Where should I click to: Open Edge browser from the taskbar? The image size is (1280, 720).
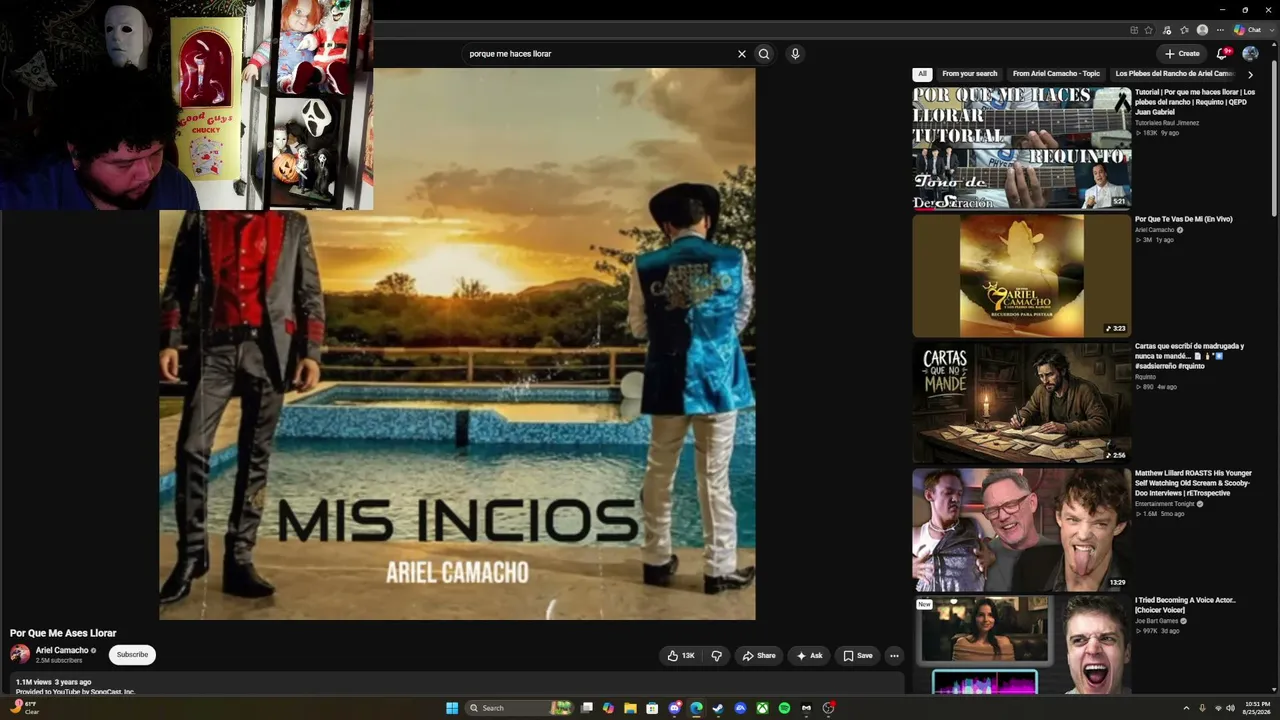pos(696,708)
